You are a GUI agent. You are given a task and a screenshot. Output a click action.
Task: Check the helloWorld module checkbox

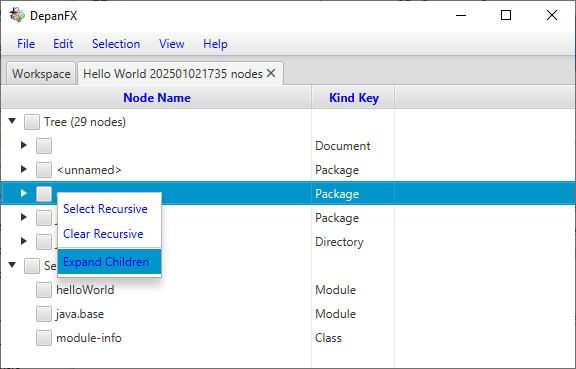tap(44, 290)
